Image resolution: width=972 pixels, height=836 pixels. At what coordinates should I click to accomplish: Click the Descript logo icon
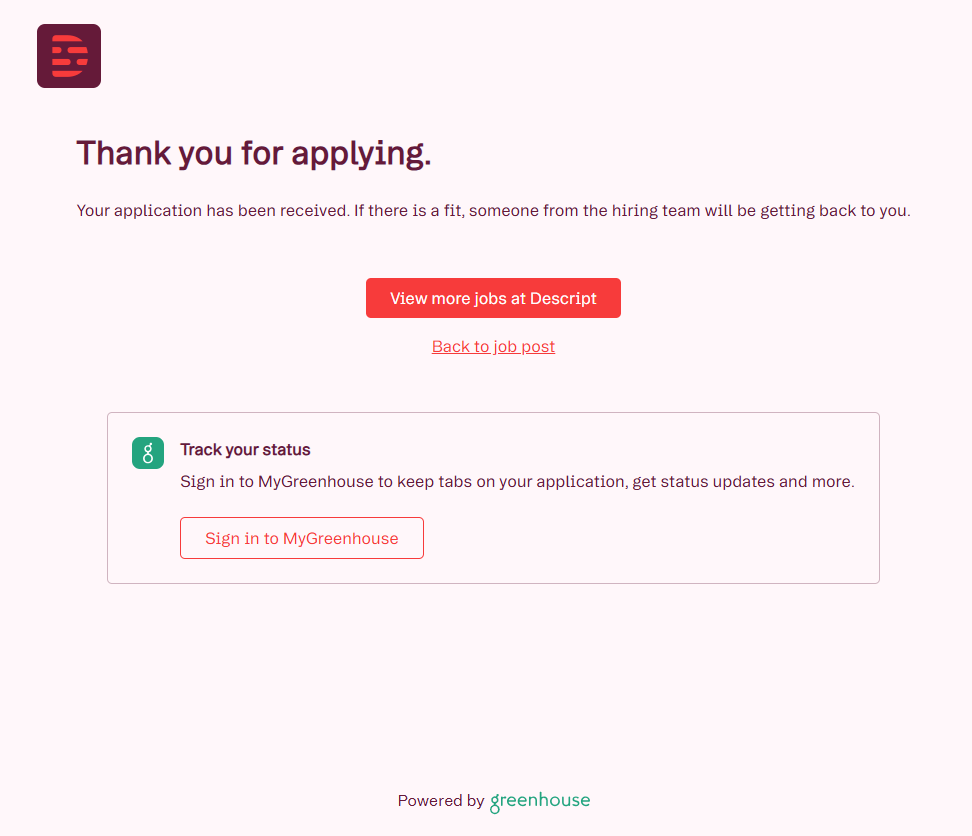pos(69,56)
